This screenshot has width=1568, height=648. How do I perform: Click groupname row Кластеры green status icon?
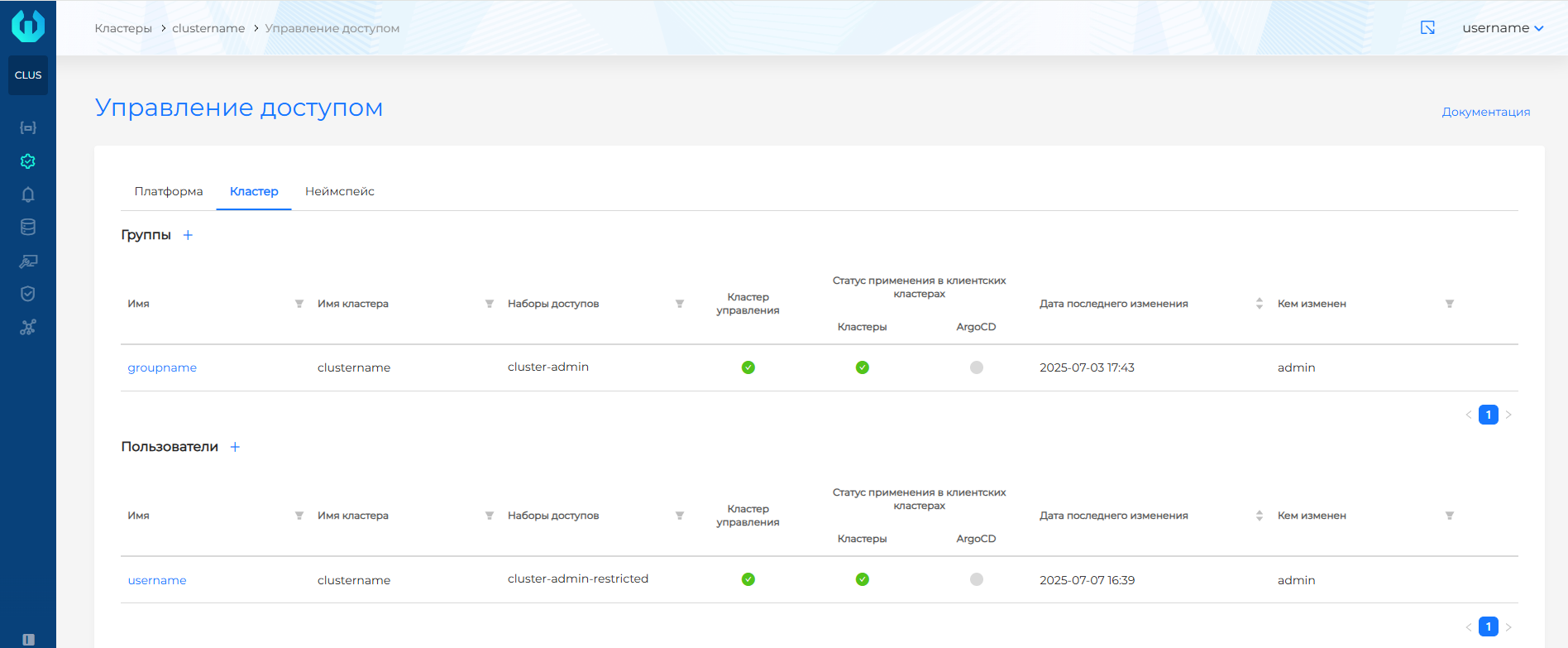863,367
